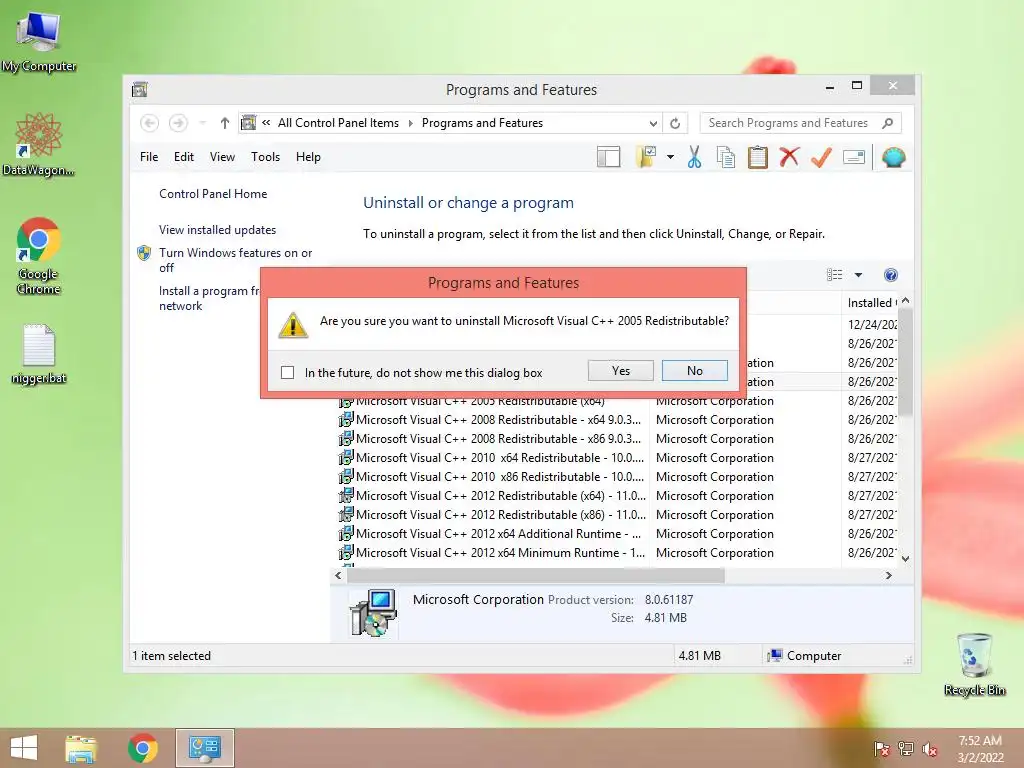
Task: Click the vertical scrollbar thumb
Action: [905, 362]
